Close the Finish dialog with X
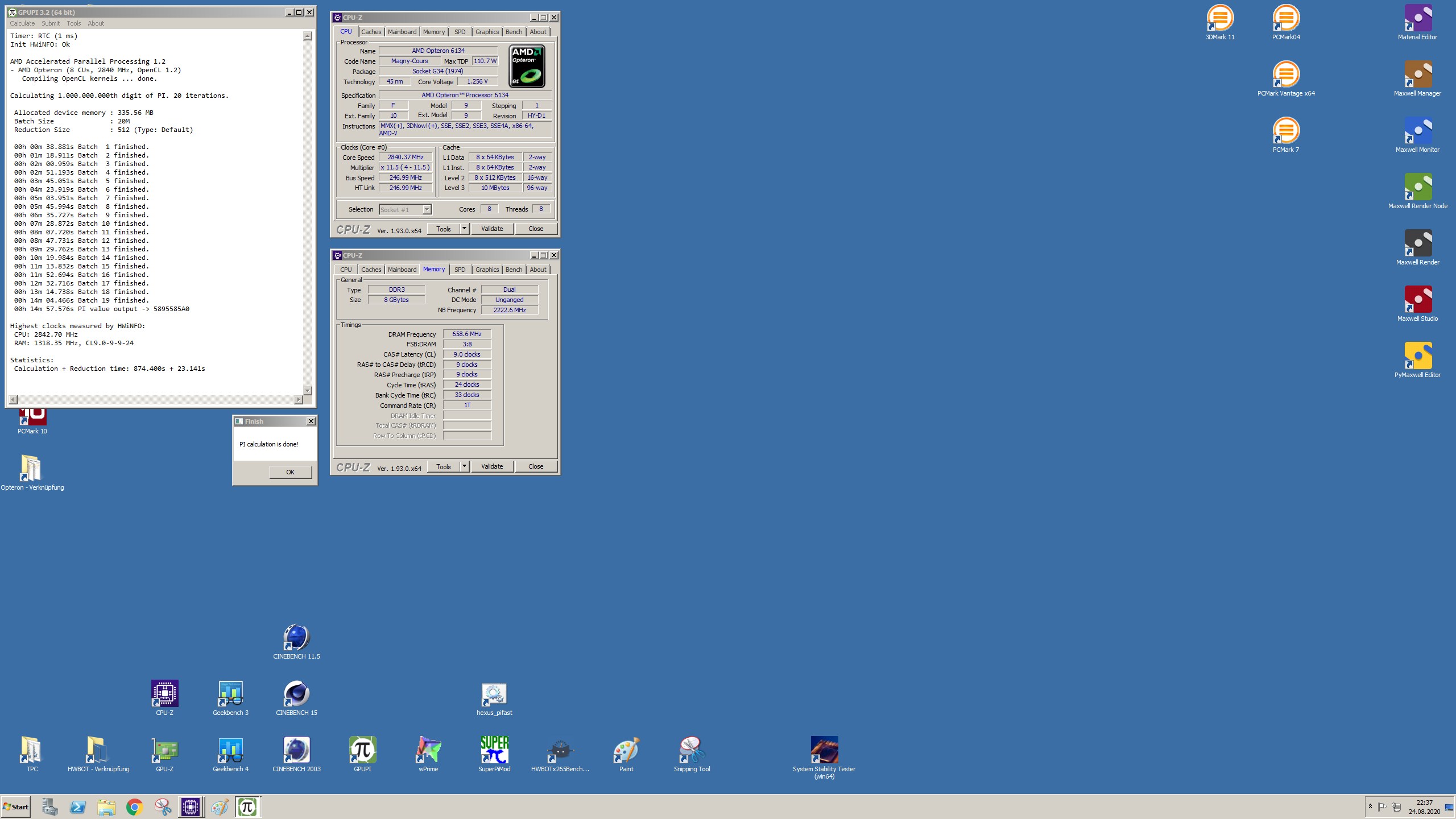The height and width of the screenshot is (819, 1456). (311, 421)
